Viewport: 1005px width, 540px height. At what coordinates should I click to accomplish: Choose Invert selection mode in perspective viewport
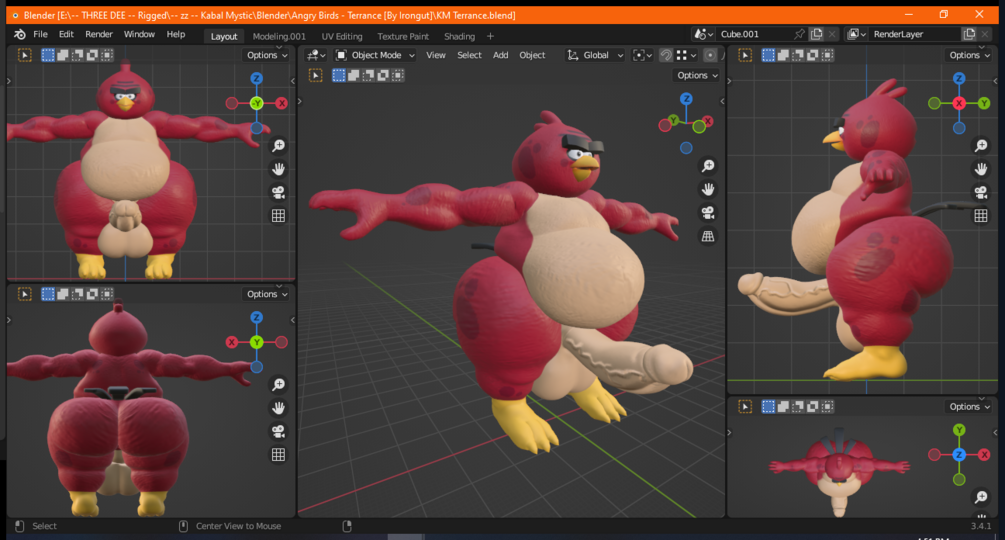(x=383, y=76)
